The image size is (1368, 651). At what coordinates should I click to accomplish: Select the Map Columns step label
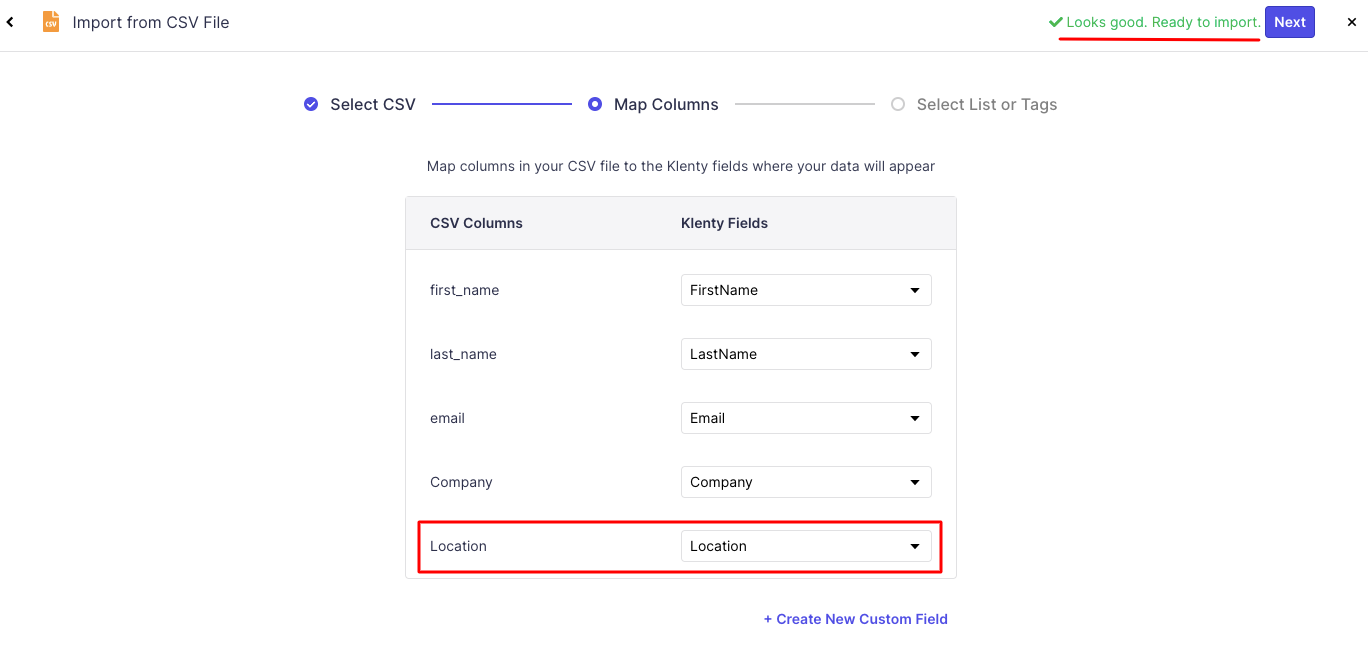click(x=666, y=104)
